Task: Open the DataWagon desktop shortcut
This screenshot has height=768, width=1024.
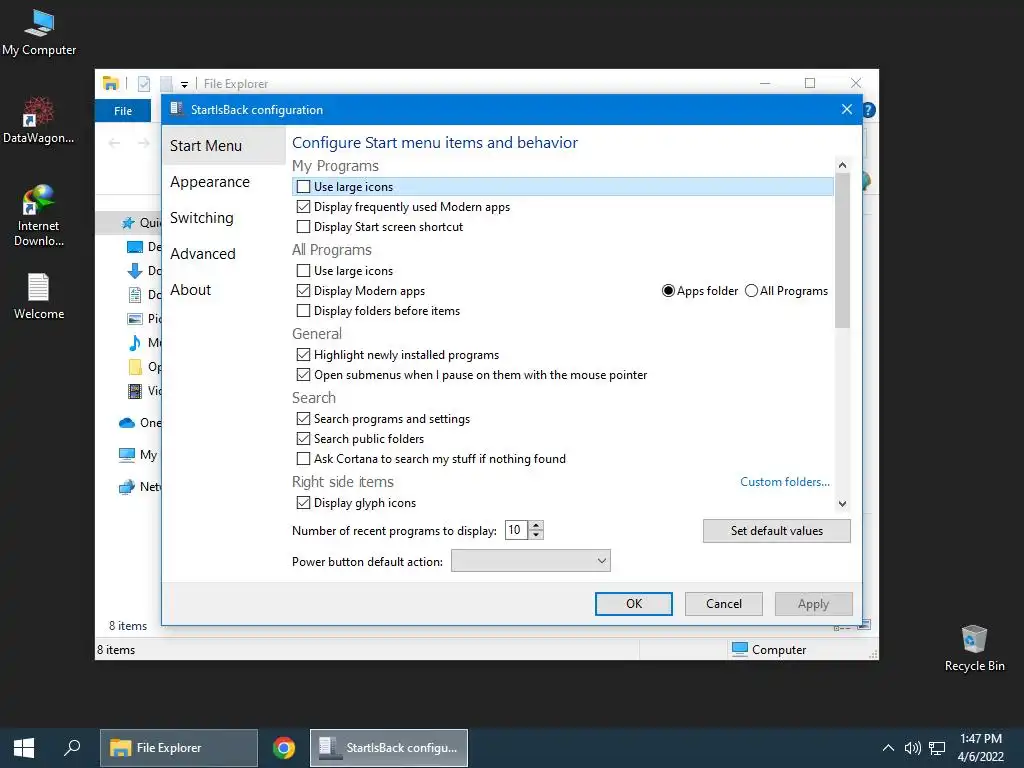Action: (38, 120)
